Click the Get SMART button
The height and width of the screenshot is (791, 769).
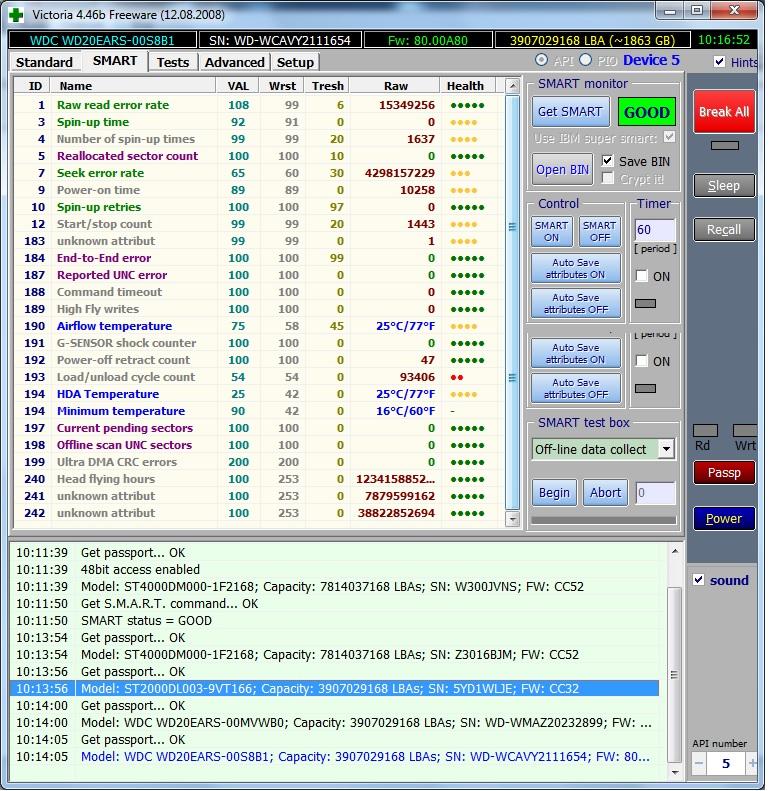tap(569, 112)
